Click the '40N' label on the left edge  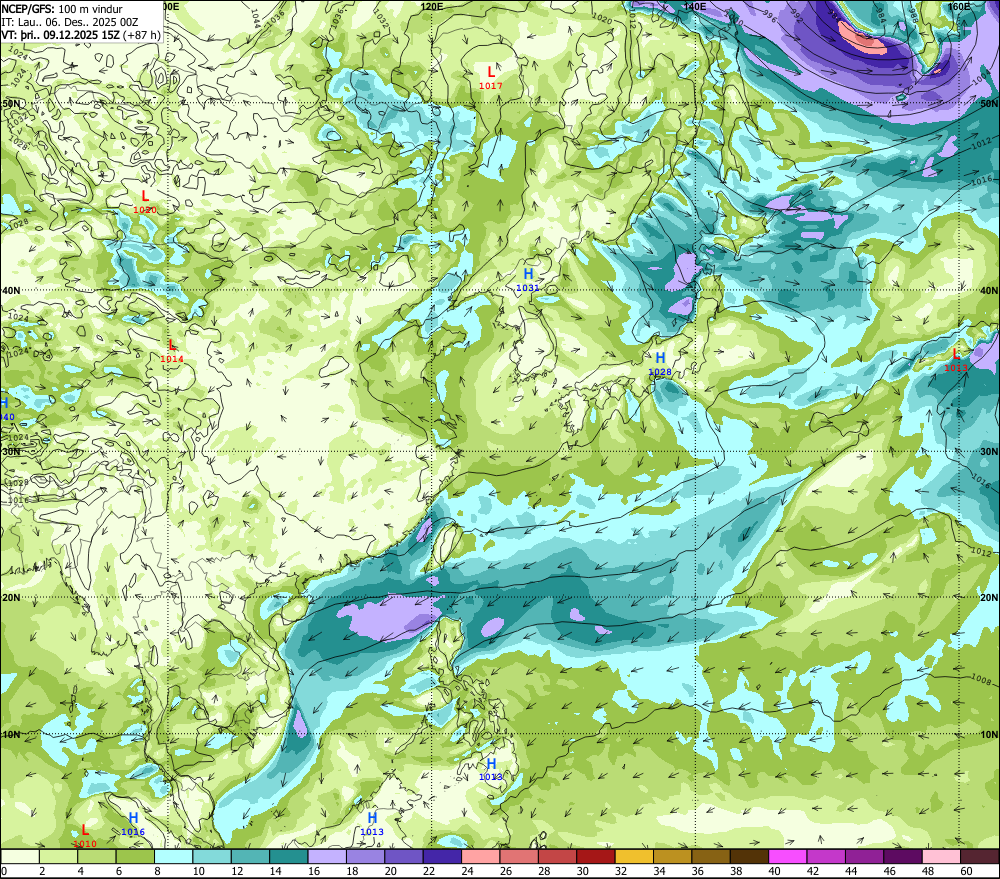[11, 290]
